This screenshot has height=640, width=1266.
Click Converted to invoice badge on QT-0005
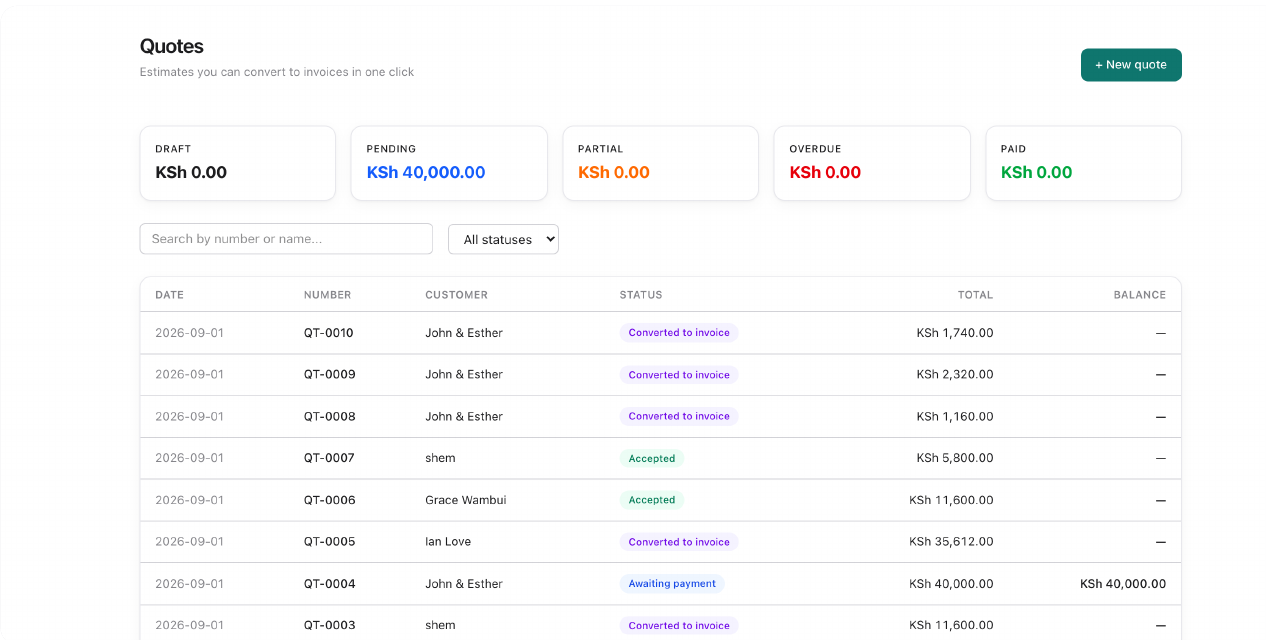679,541
